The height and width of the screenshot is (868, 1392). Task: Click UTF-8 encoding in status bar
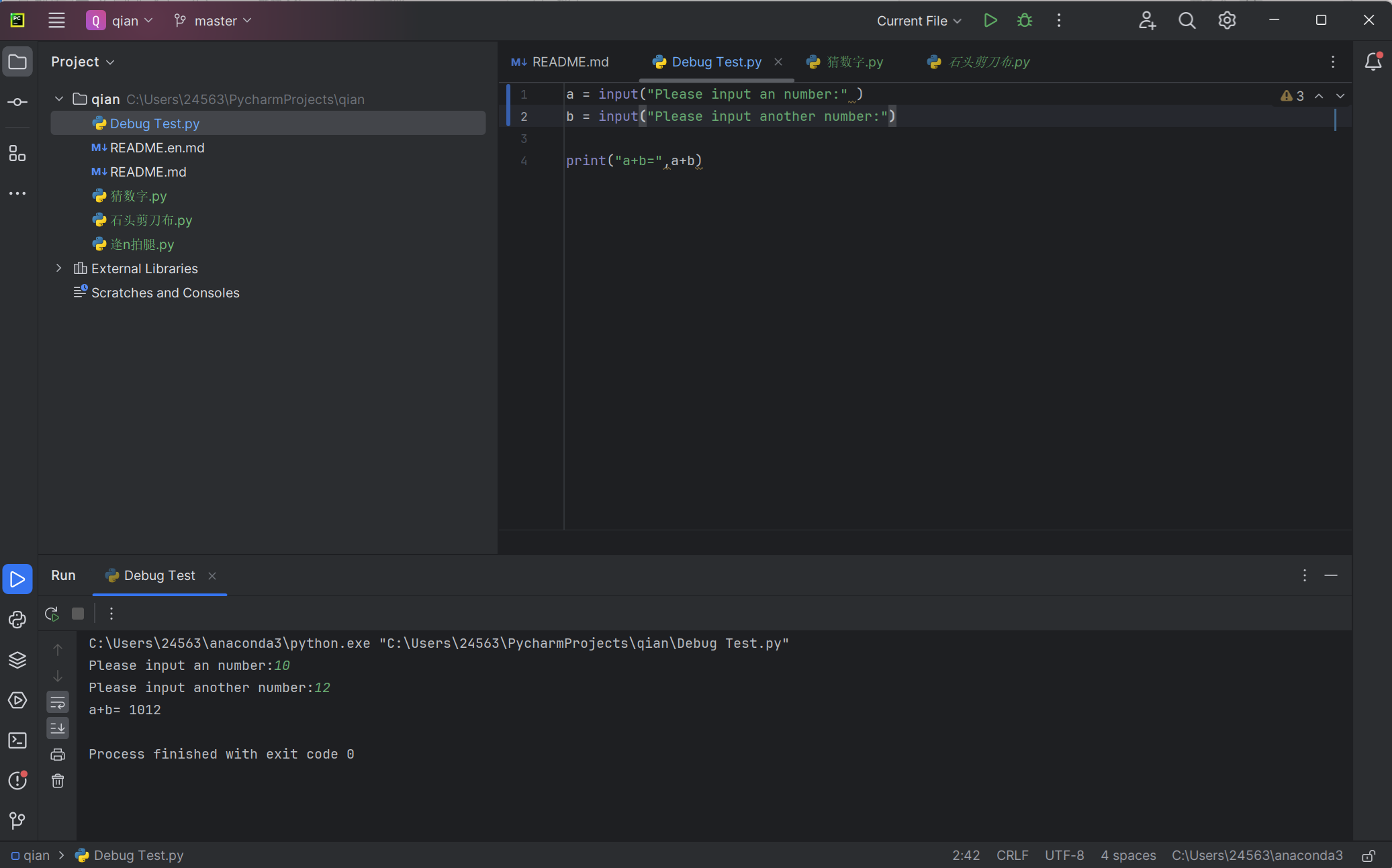[1064, 855]
